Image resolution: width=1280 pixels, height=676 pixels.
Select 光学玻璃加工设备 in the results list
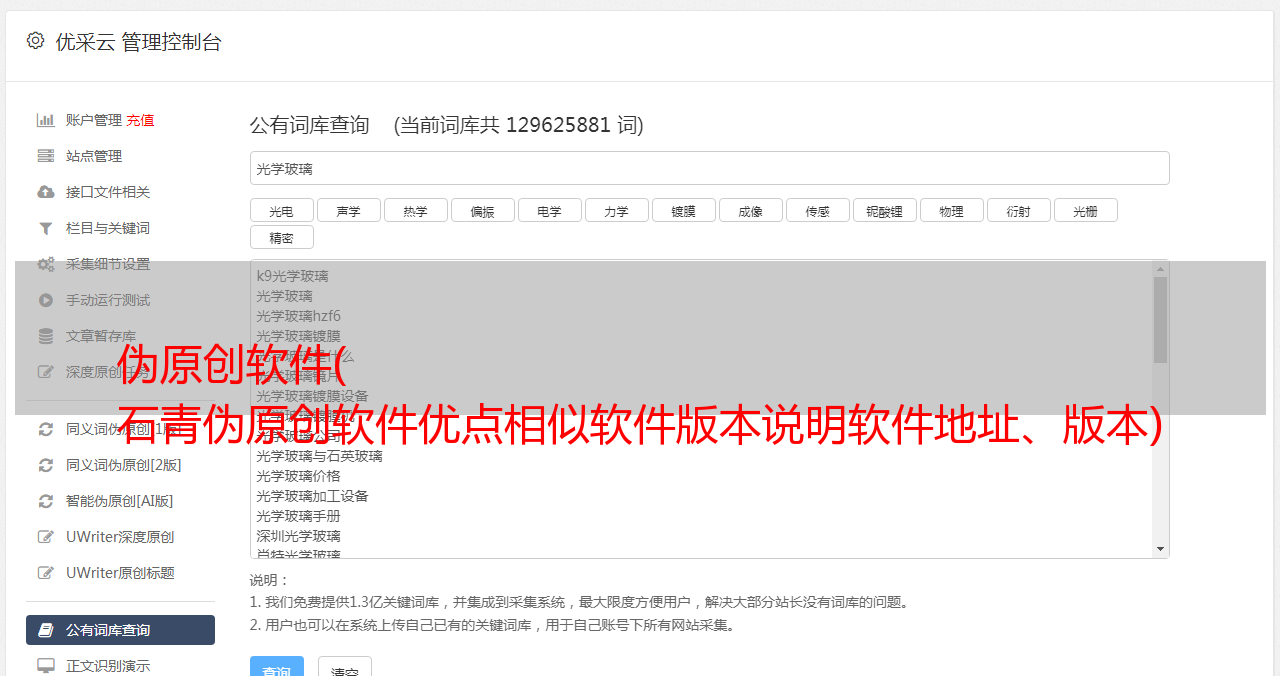click(x=312, y=496)
